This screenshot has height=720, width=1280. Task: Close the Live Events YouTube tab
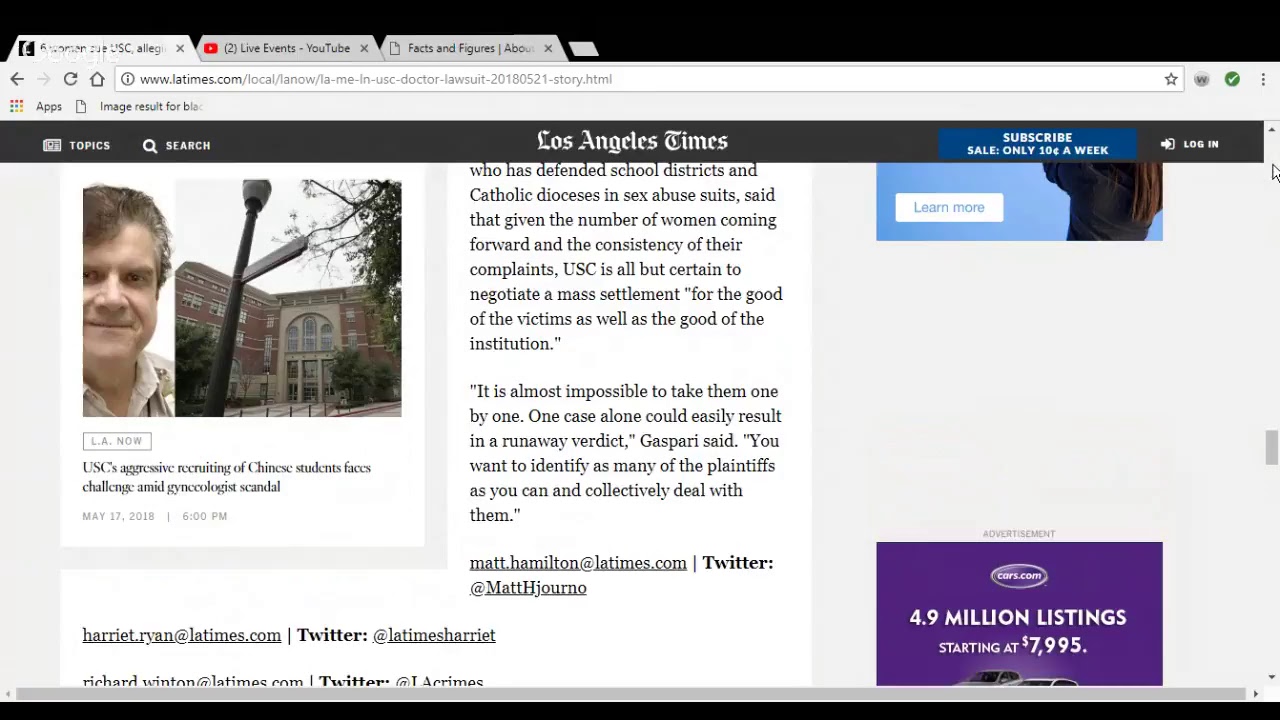point(364,48)
